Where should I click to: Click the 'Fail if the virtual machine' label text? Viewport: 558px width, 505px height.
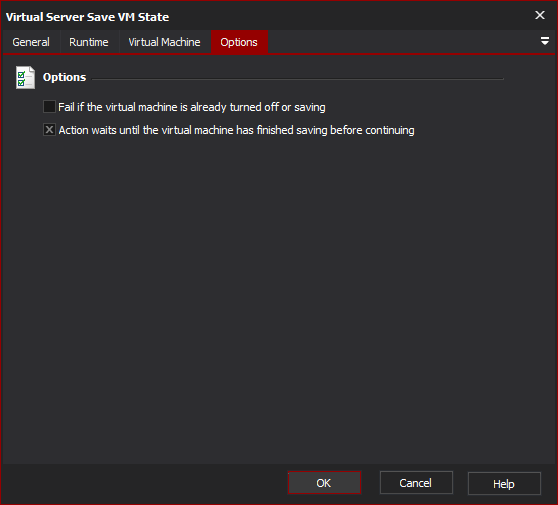click(192, 107)
